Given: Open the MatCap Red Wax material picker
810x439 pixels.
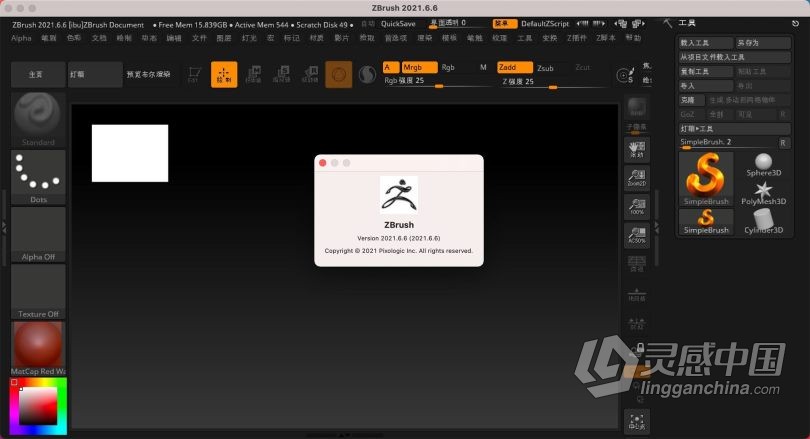Looking at the screenshot, I should coord(38,349).
